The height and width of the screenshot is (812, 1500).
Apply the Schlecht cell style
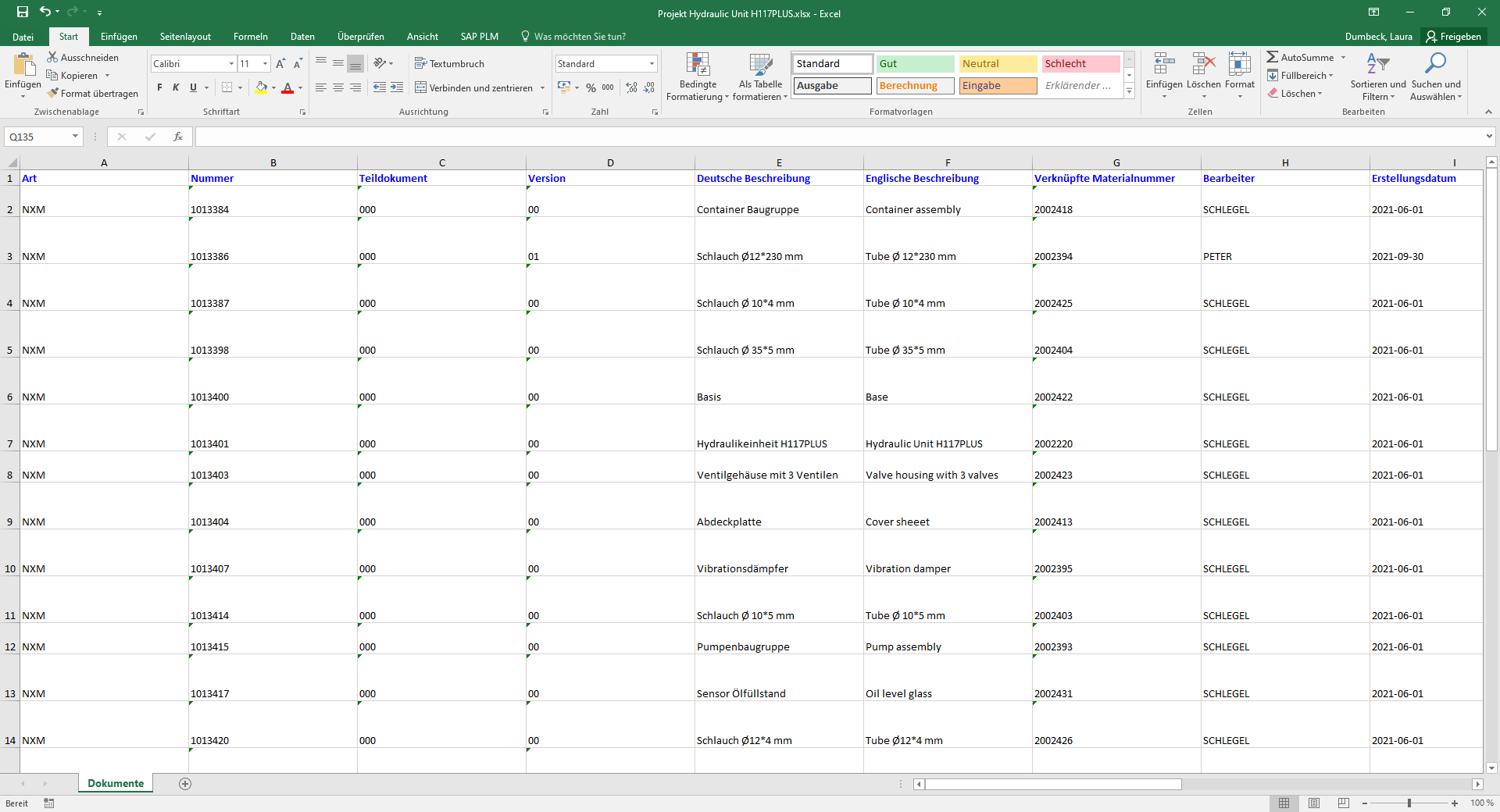pyautogui.click(x=1080, y=64)
